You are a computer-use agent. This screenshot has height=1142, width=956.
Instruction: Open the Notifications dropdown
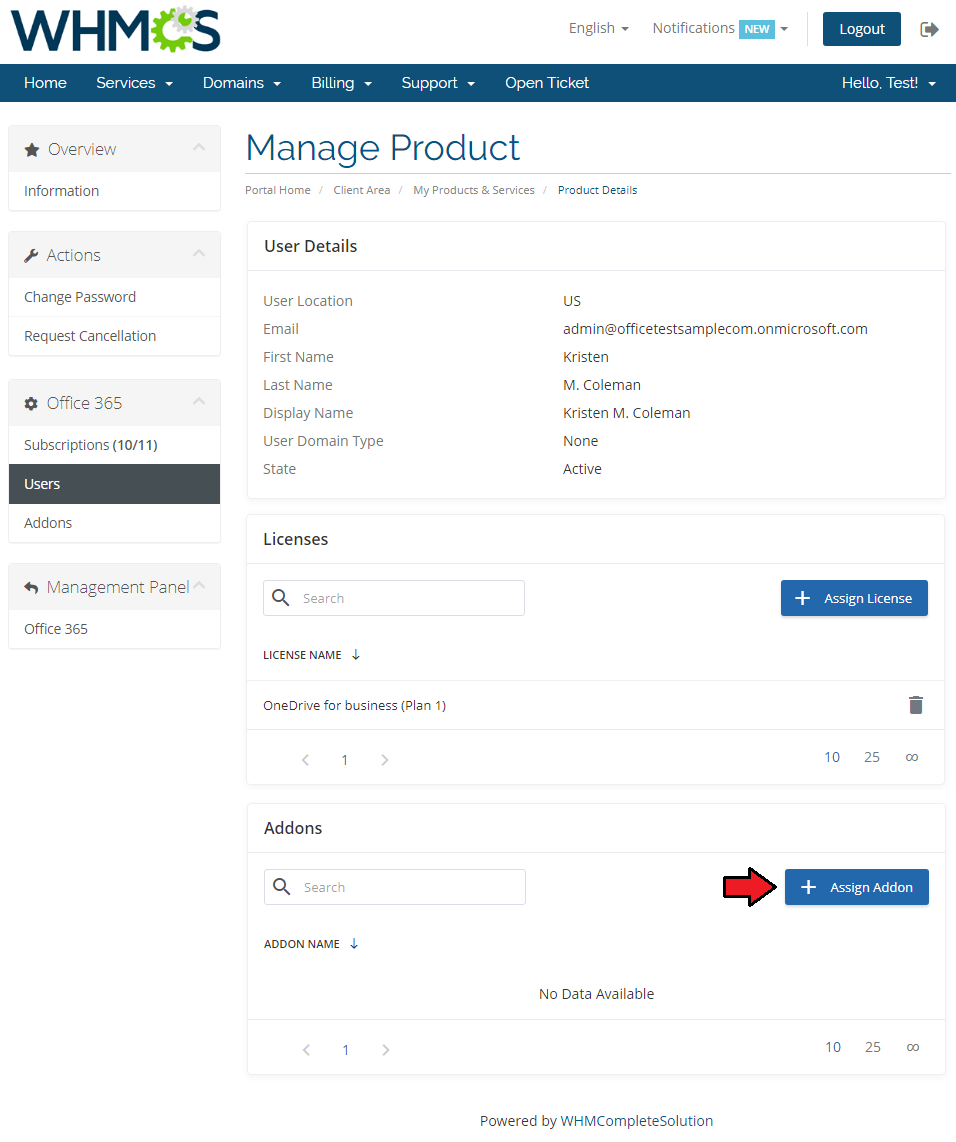[720, 28]
